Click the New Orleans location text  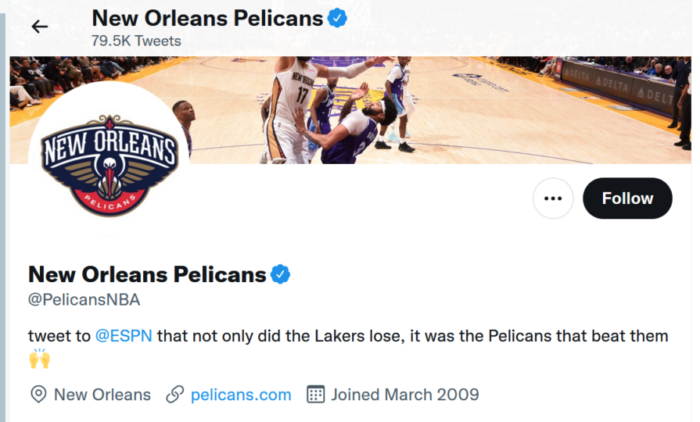[102, 394]
